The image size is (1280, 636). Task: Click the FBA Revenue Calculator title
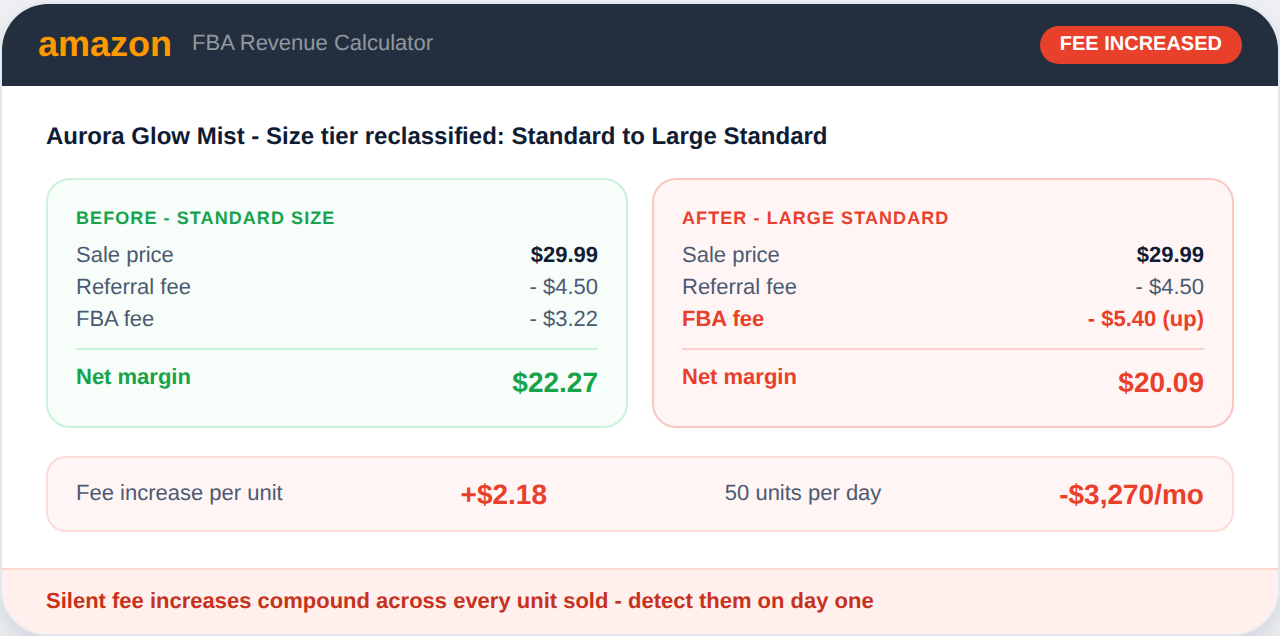312,43
